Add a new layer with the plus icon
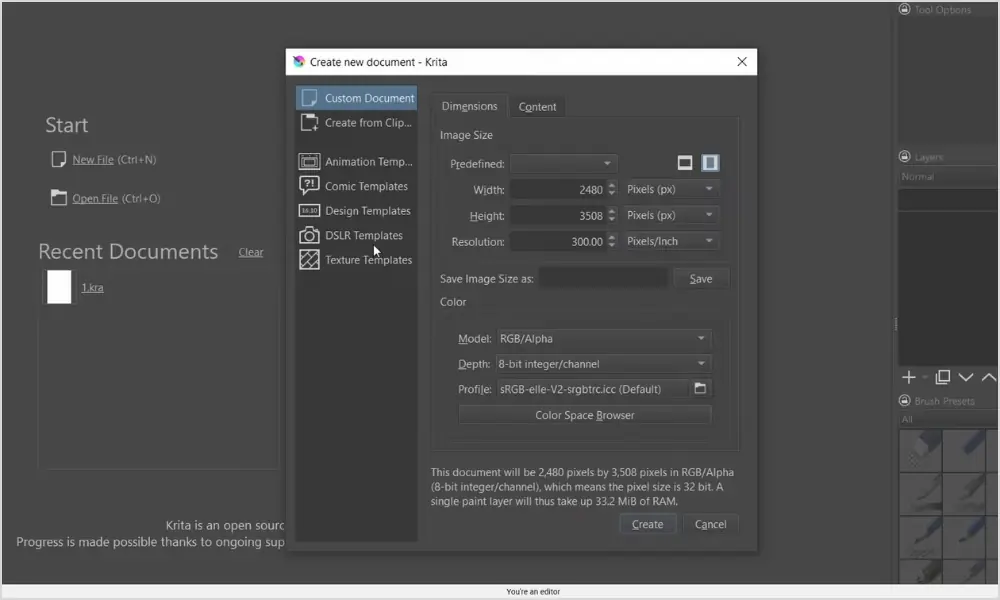 point(908,377)
